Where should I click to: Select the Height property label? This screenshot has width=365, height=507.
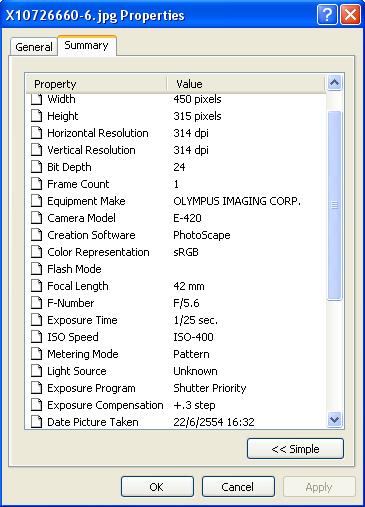(x=63, y=116)
